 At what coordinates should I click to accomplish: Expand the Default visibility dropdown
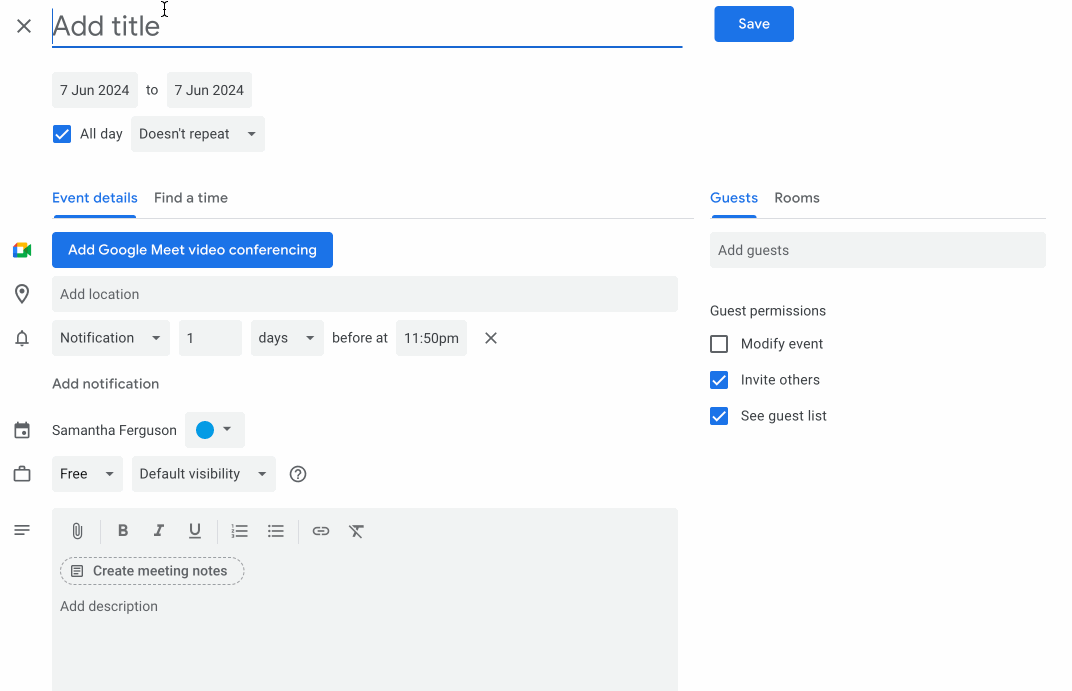point(203,474)
